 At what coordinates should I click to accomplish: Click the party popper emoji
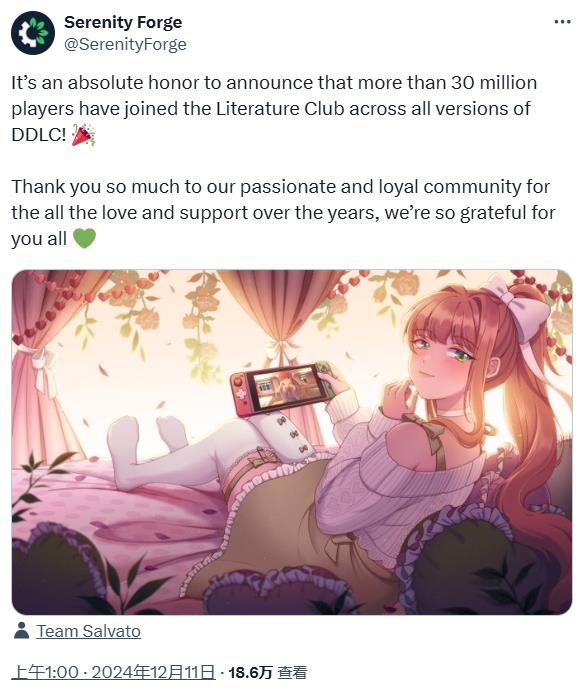(x=83, y=135)
